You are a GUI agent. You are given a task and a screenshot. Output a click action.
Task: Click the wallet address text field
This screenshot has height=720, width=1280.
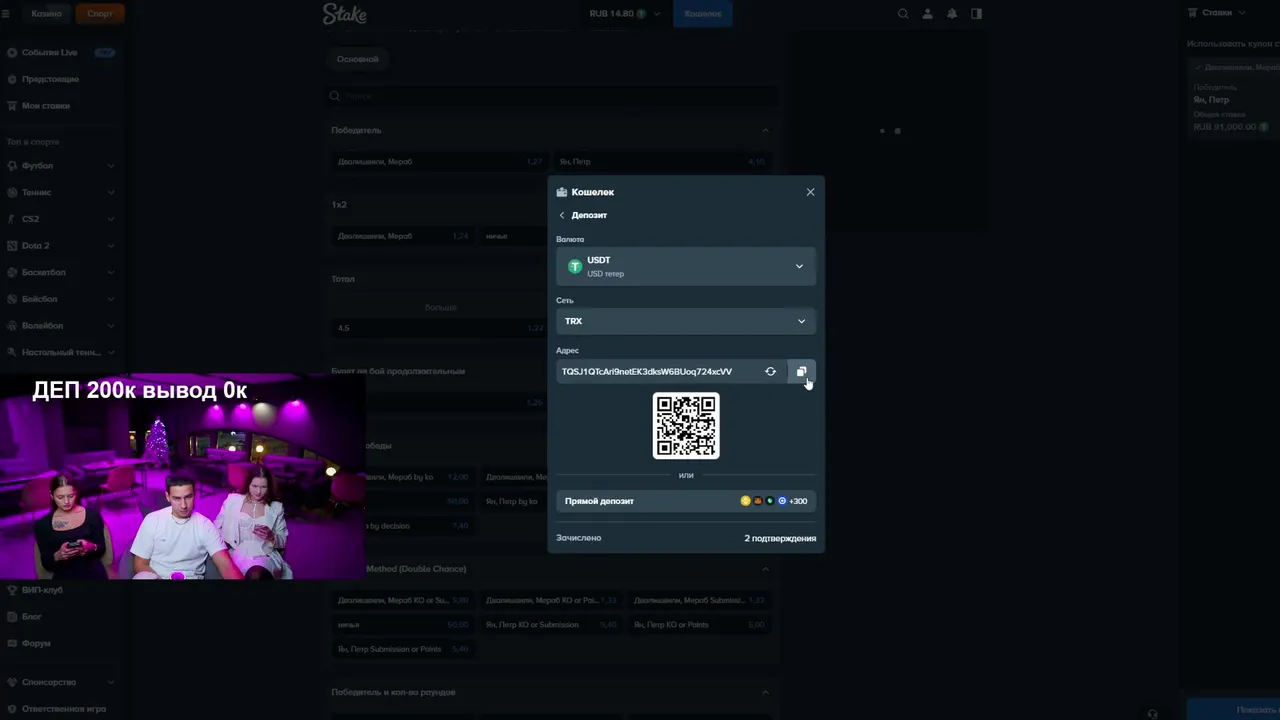click(658, 372)
